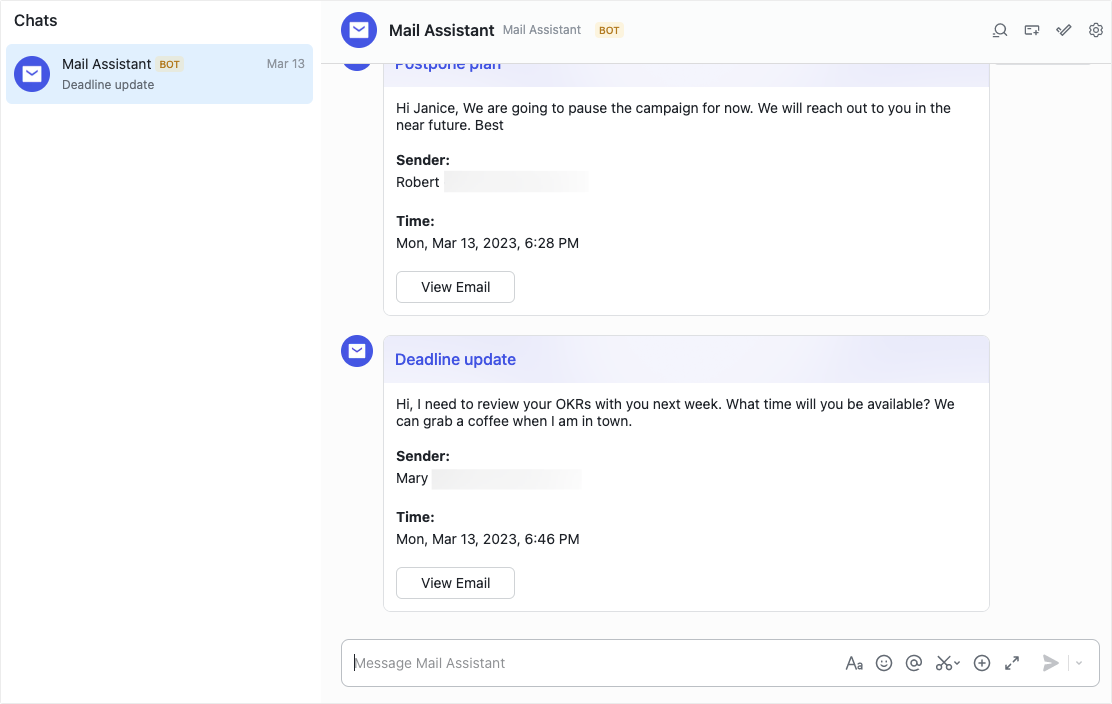Viewport: 1112px width, 704px height.
Task: Mention someone using the @ icon
Action: (913, 663)
